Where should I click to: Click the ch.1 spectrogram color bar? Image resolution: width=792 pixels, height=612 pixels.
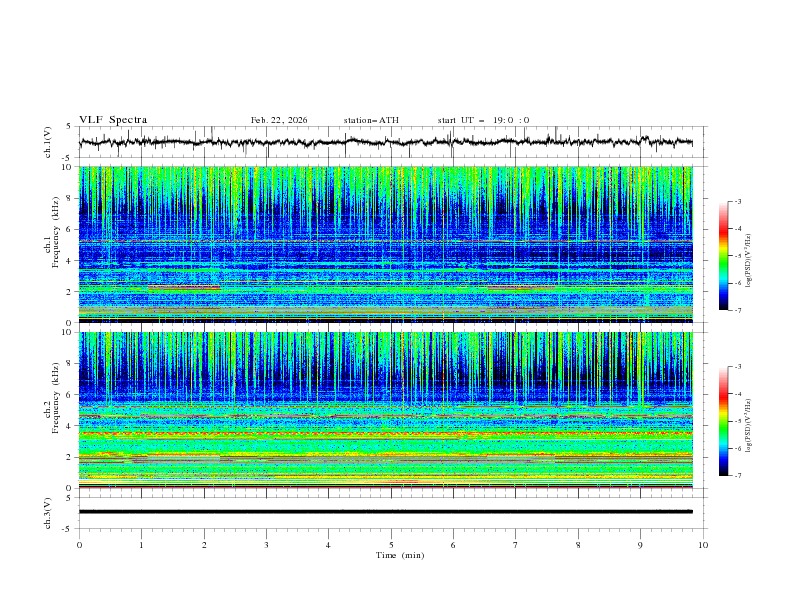click(x=723, y=256)
